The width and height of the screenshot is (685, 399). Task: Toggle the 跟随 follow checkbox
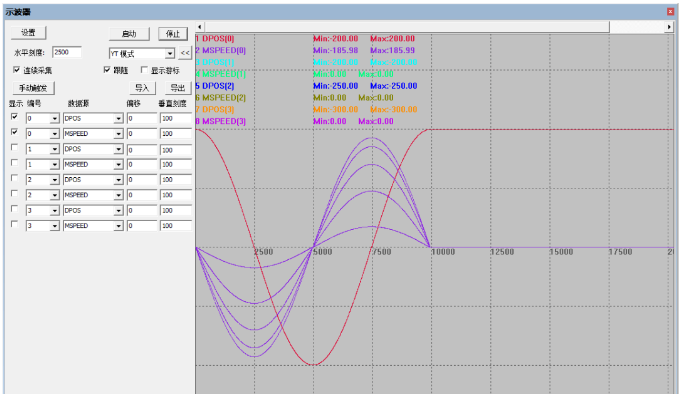click(x=107, y=70)
